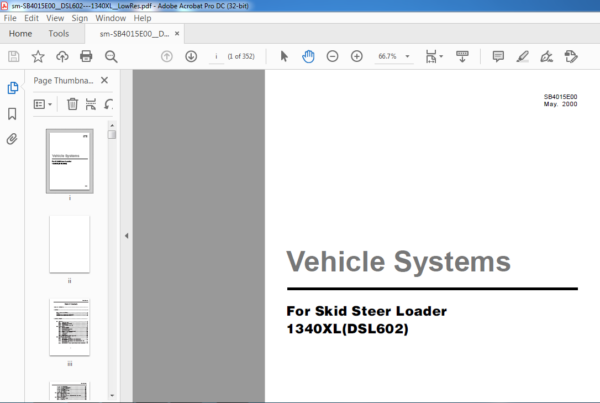
Task: Click thumbnail panel scroll up arrow
Action: [112, 125]
